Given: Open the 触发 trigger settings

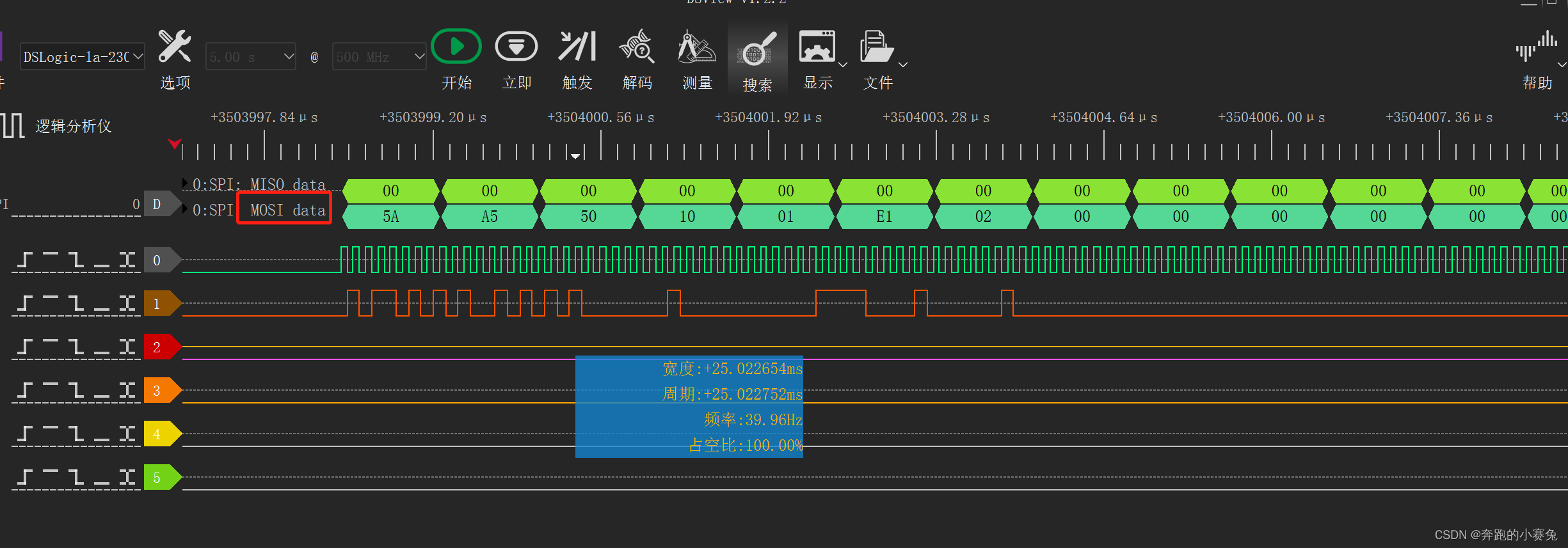Looking at the screenshot, I should pos(577,47).
